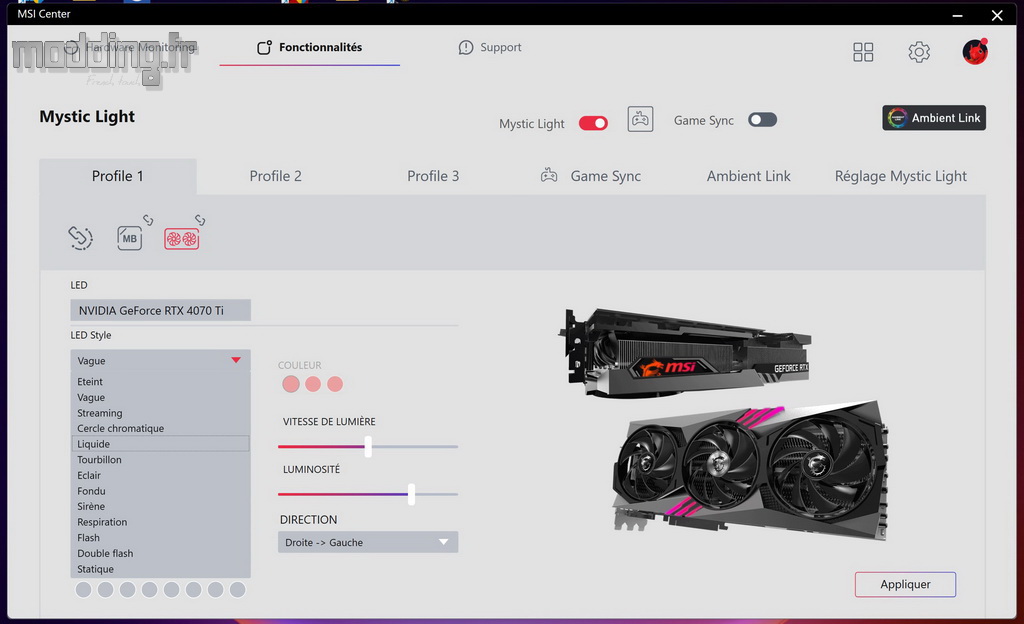The image size is (1024, 624).
Task: Pick the second Couleur swatch
Action: 313,384
